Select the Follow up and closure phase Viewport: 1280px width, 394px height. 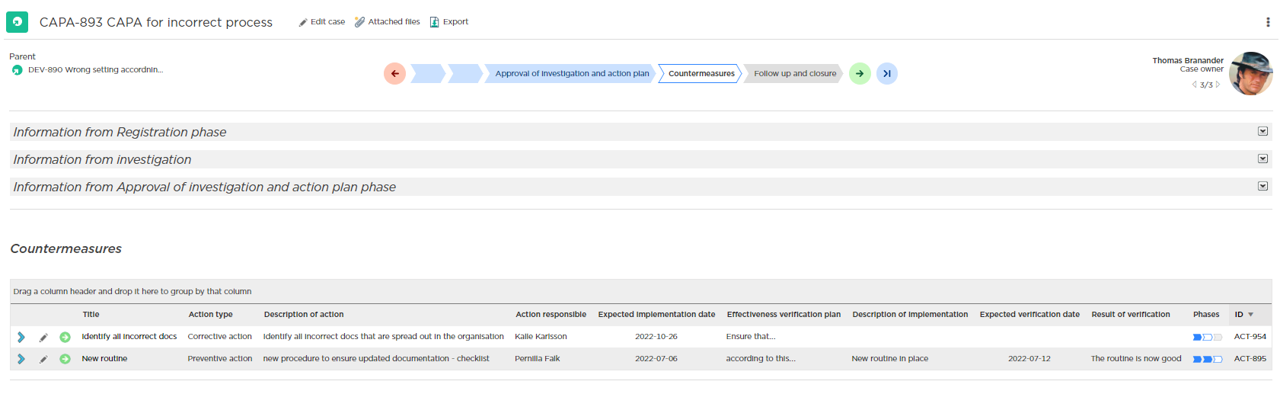pyautogui.click(x=794, y=73)
